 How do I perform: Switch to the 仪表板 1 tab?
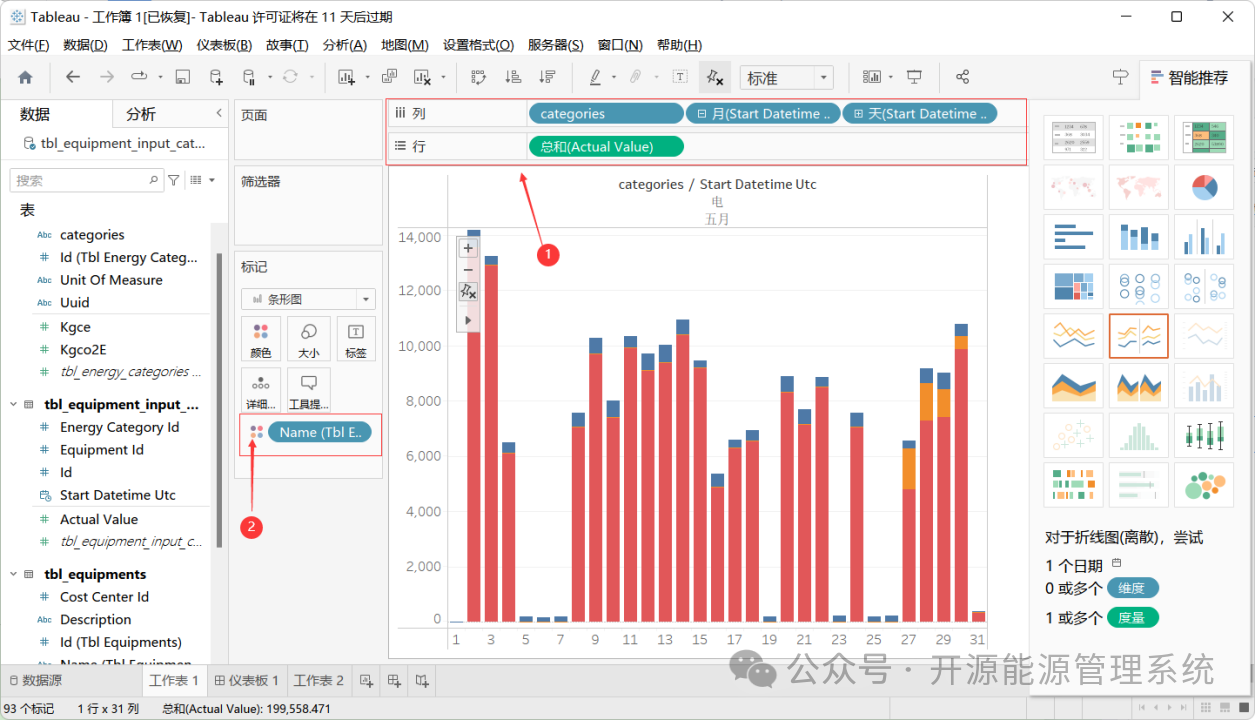click(246, 681)
